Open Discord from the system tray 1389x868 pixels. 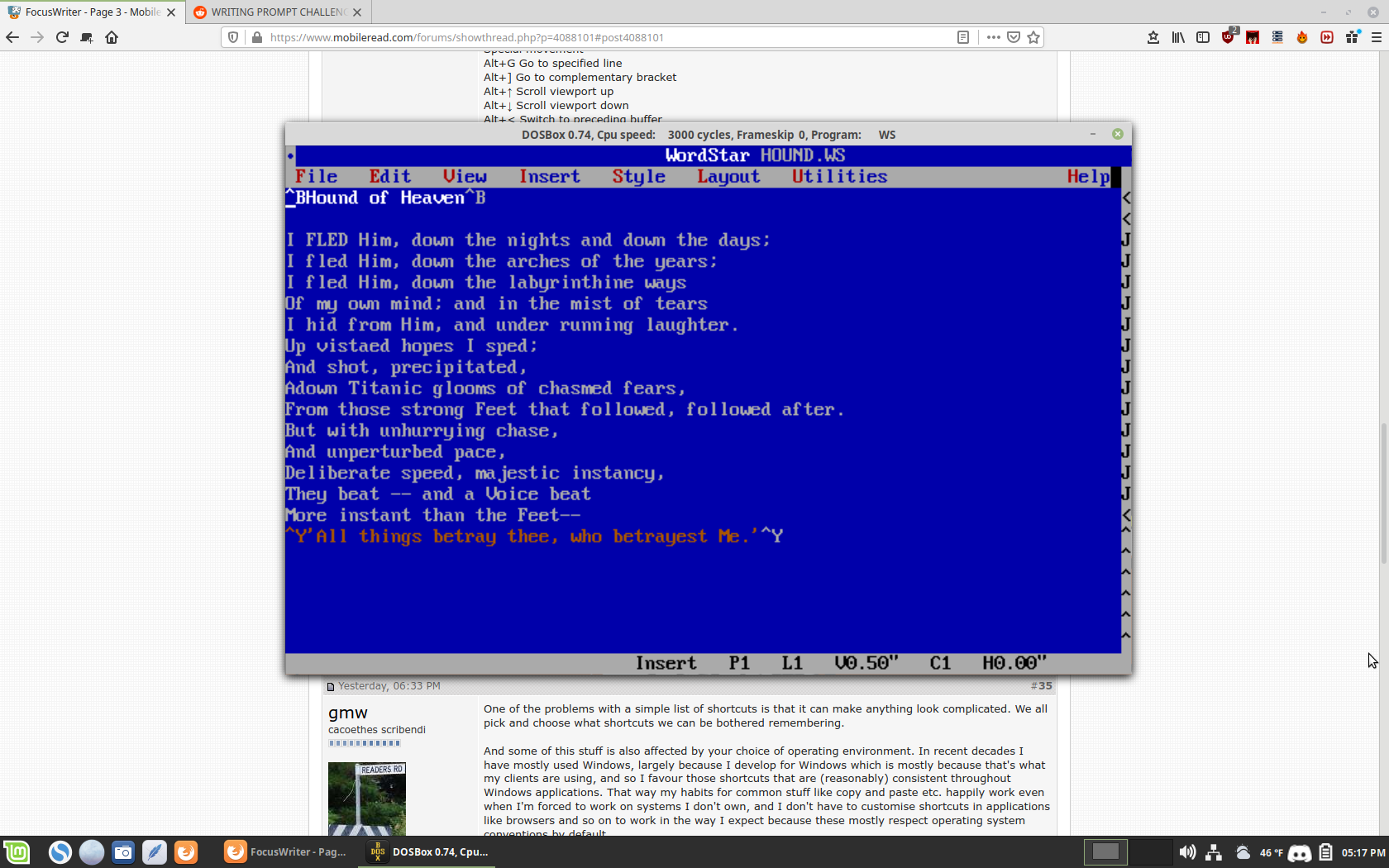(1299, 852)
